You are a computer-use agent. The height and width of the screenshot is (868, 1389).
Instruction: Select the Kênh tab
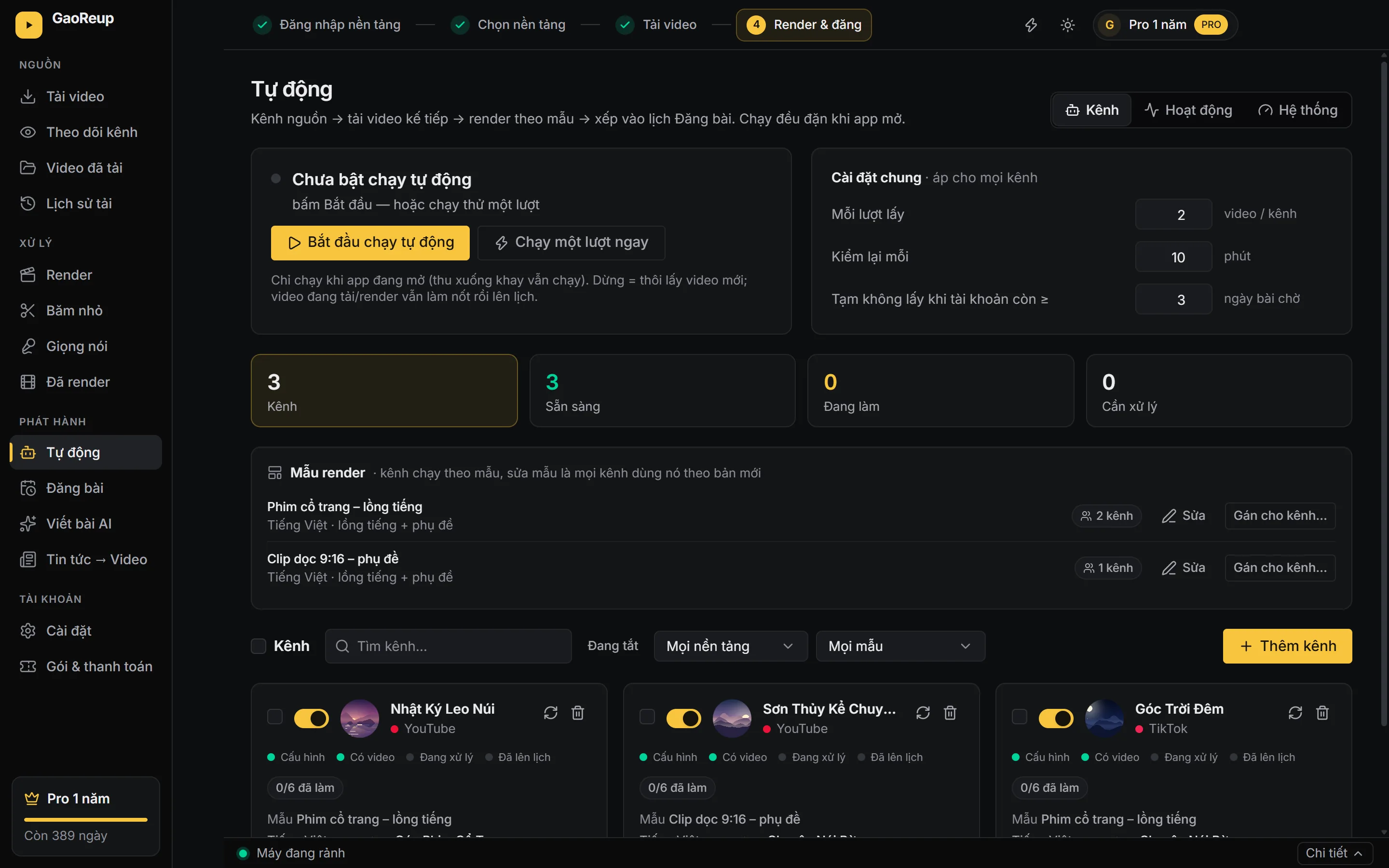click(1092, 109)
